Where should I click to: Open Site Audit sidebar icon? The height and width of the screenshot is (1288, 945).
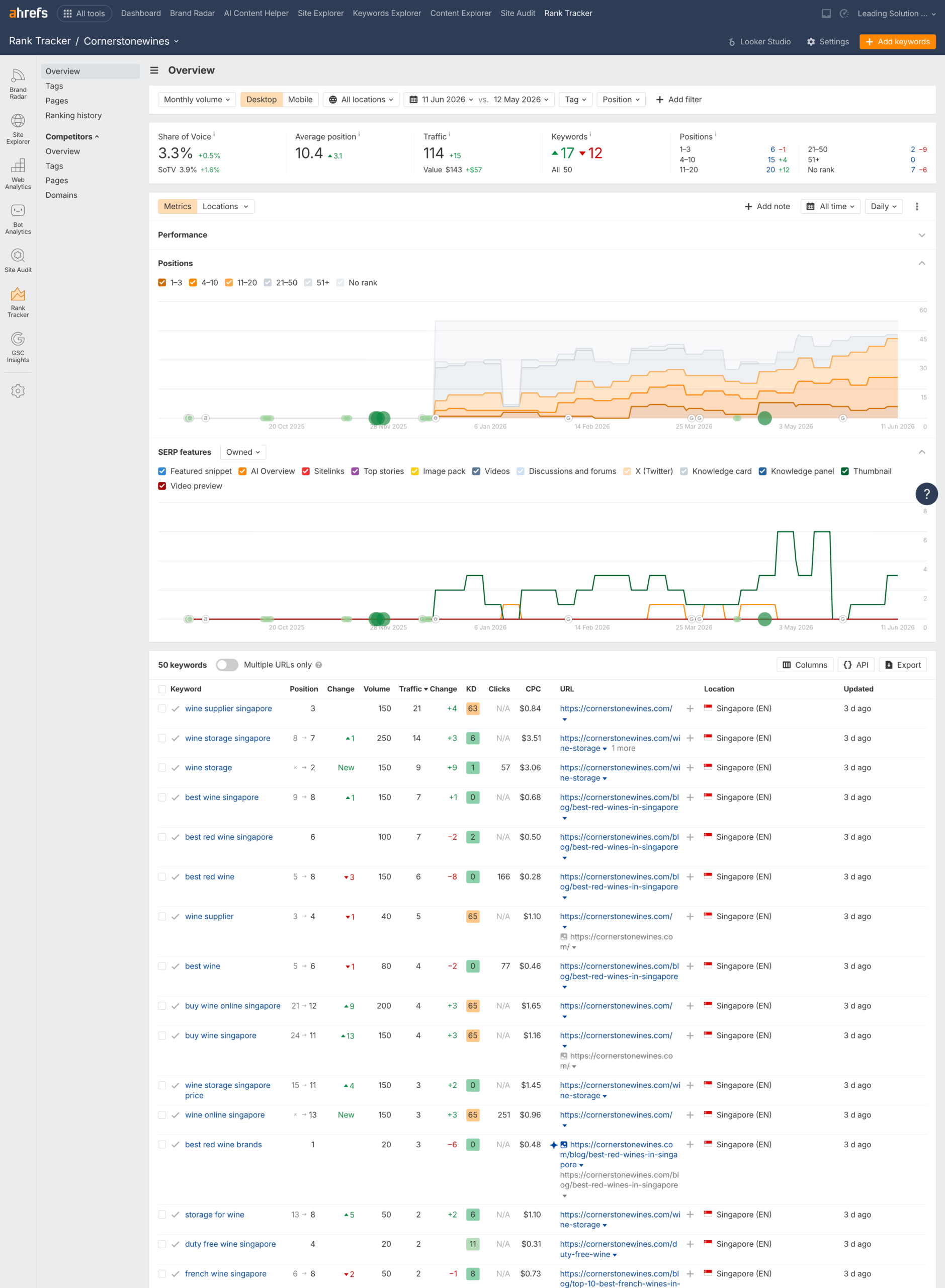(18, 260)
